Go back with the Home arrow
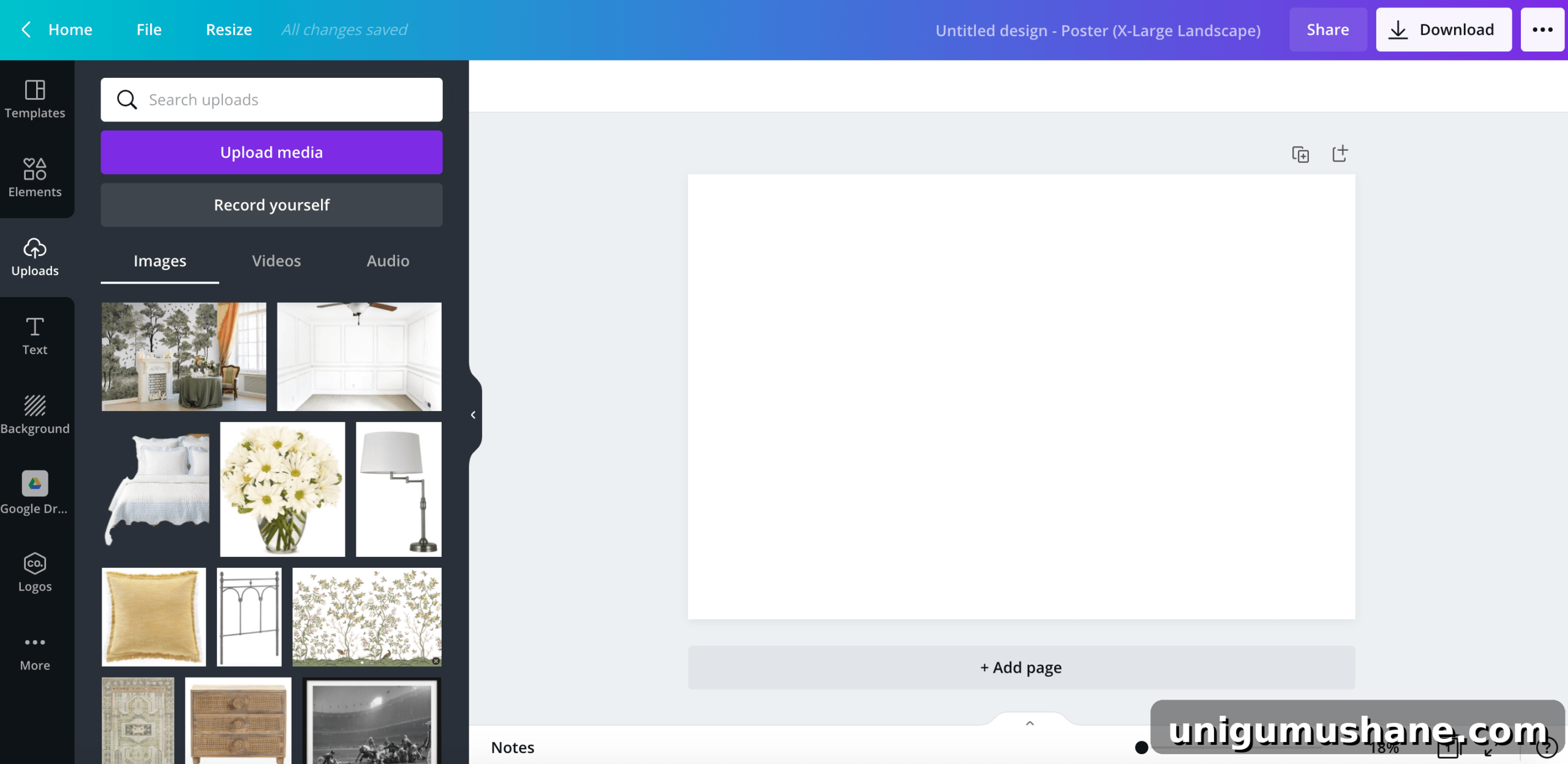Screen dimensions: 1568x764 [x=26, y=29]
